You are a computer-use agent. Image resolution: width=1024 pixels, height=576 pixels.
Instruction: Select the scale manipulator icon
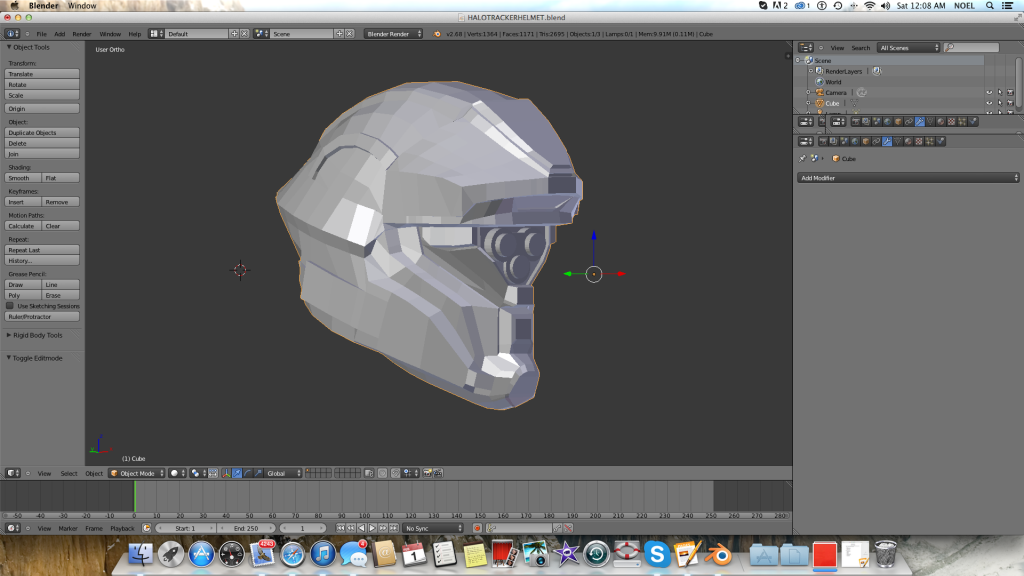click(x=258, y=473)
